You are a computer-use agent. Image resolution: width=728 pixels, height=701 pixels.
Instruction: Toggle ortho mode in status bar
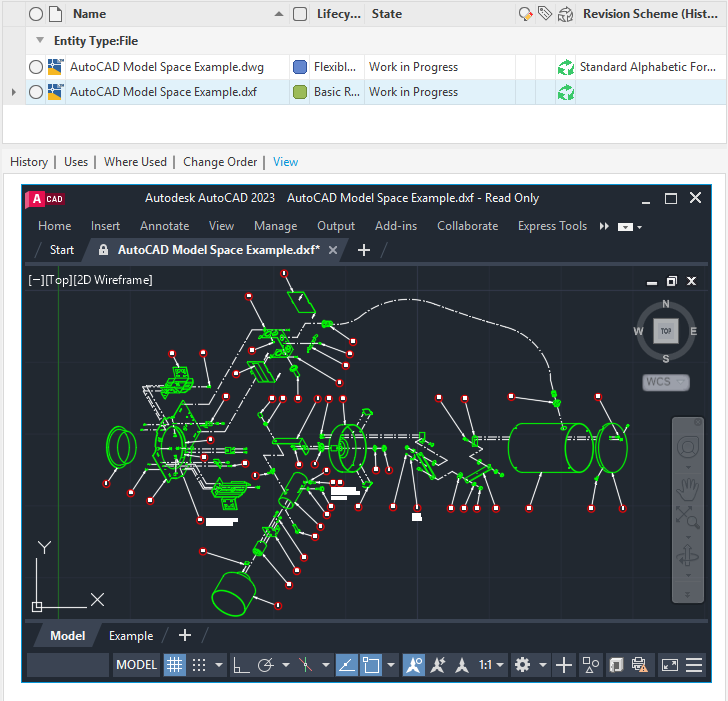(x=240, y=665)
